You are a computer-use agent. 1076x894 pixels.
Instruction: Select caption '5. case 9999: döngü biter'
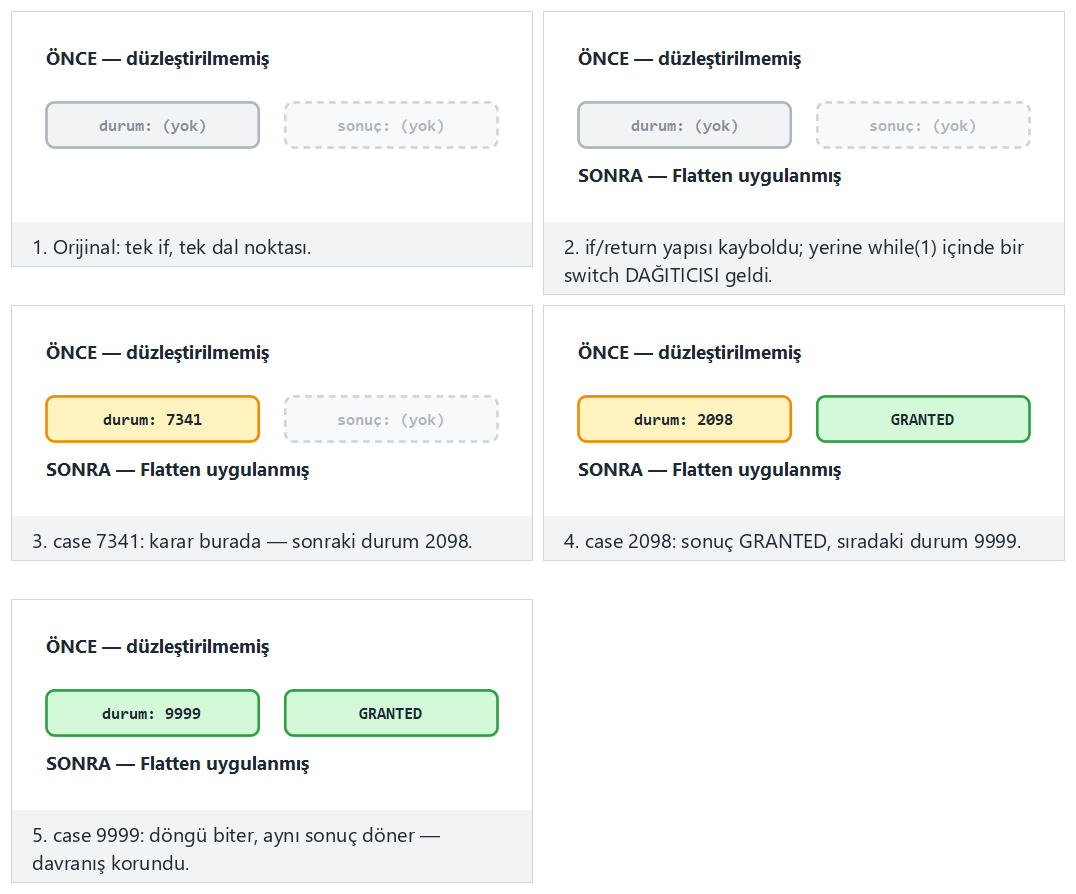click(236, 849)
